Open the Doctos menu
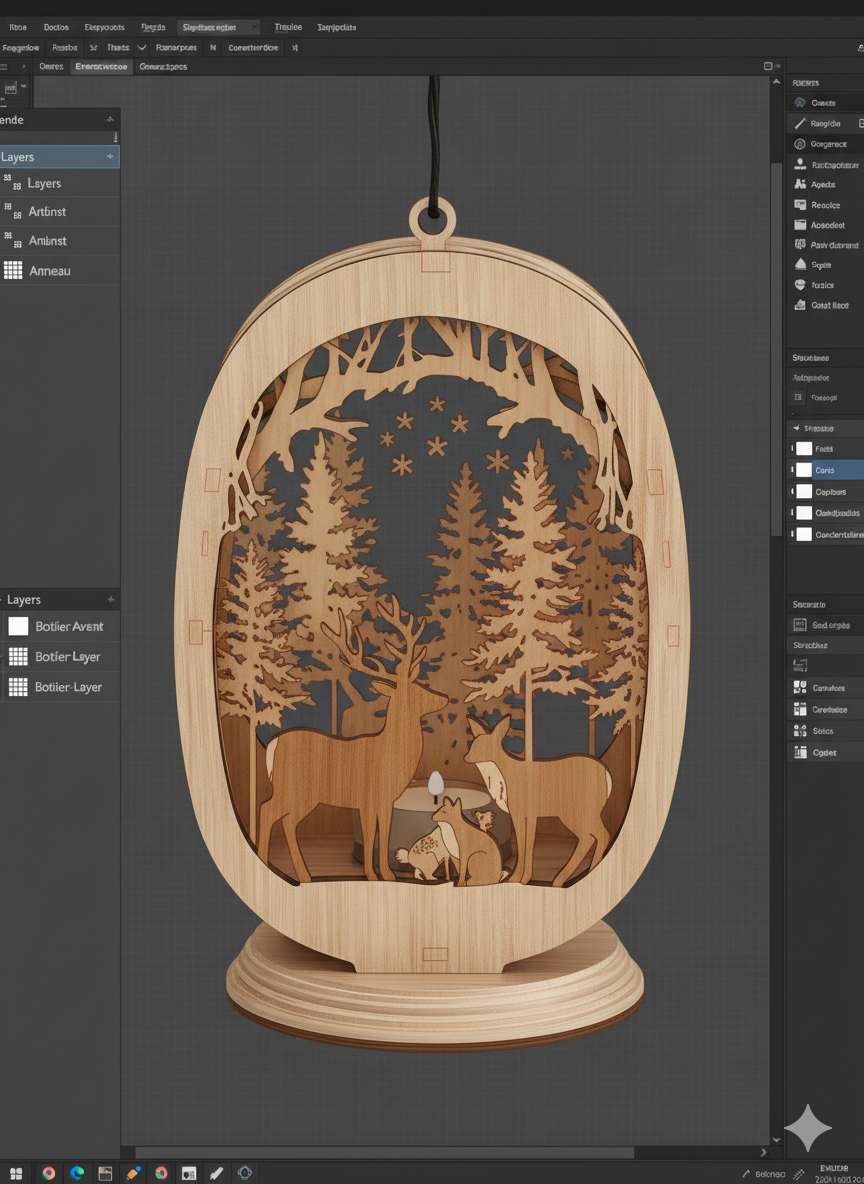The width and height of the screenshot is (864, 1184). pyautogui.click(x=56, y=27)
